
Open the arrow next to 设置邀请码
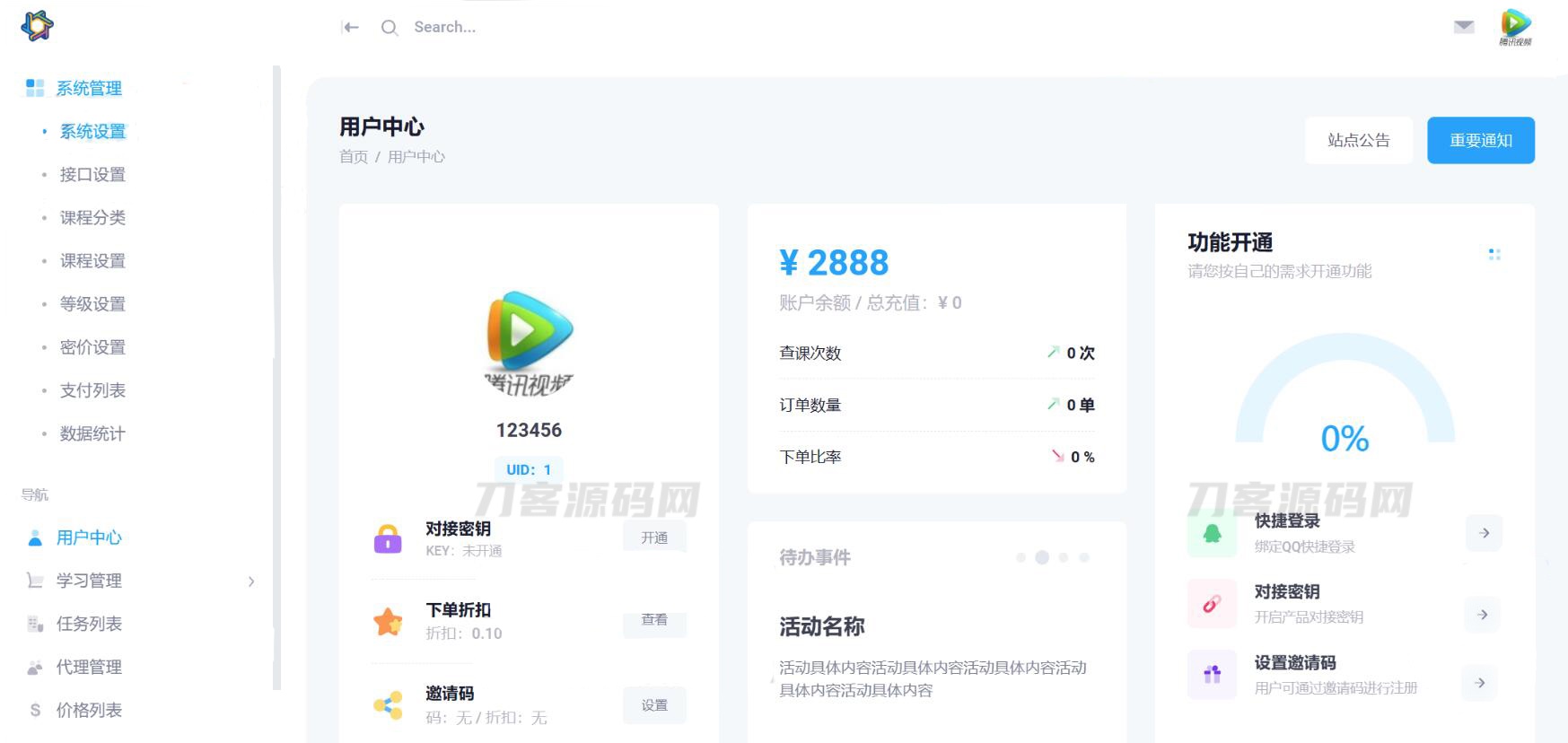(1479, 683)
